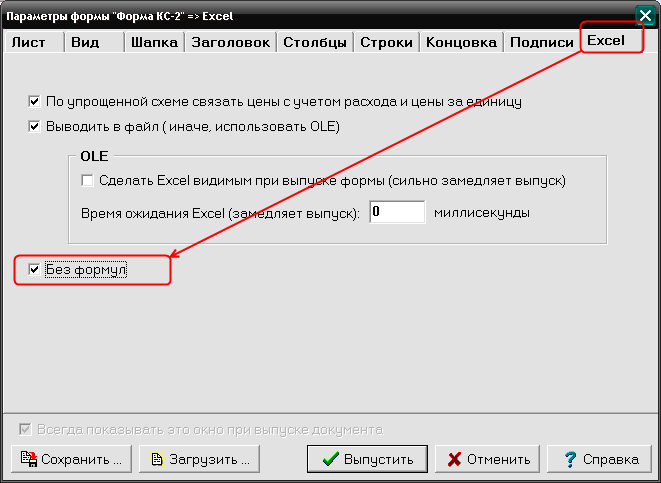Close the form parameters dialog window
The width and height of the screenshot is (661, 483).
(645, 15)
